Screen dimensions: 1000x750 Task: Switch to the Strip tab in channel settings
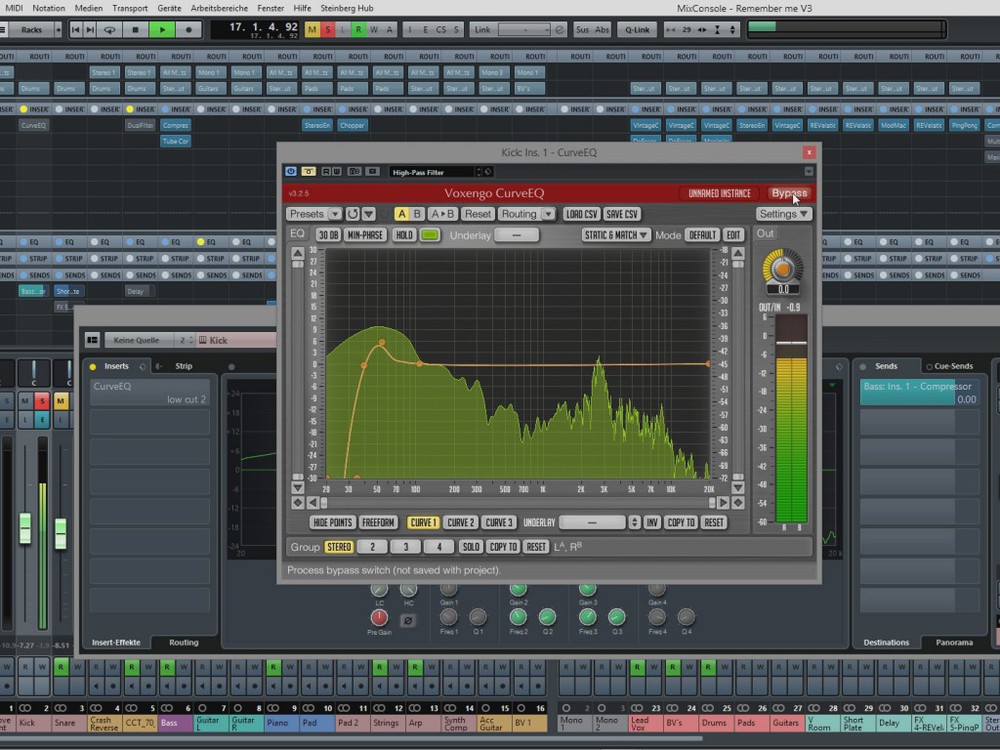point(184,366)
